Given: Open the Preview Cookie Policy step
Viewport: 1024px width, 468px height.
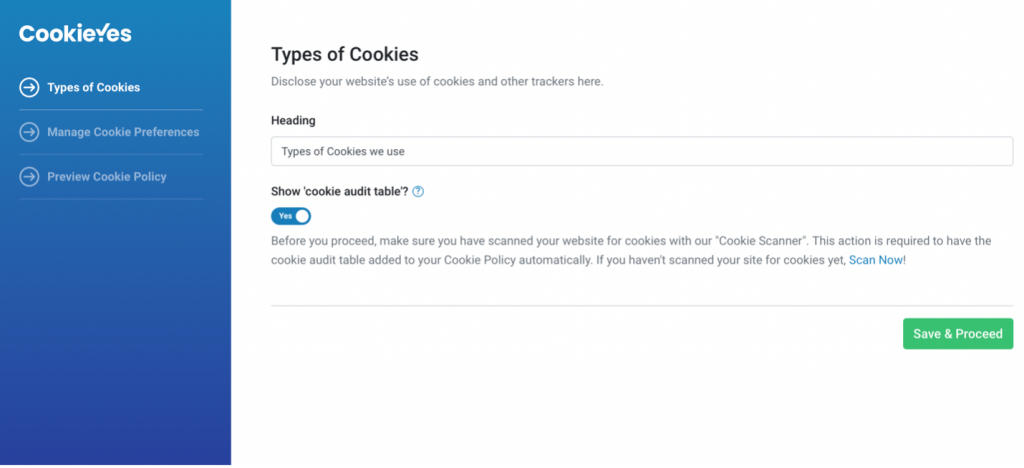Looking at the screenshot, I should coord(111,177).
